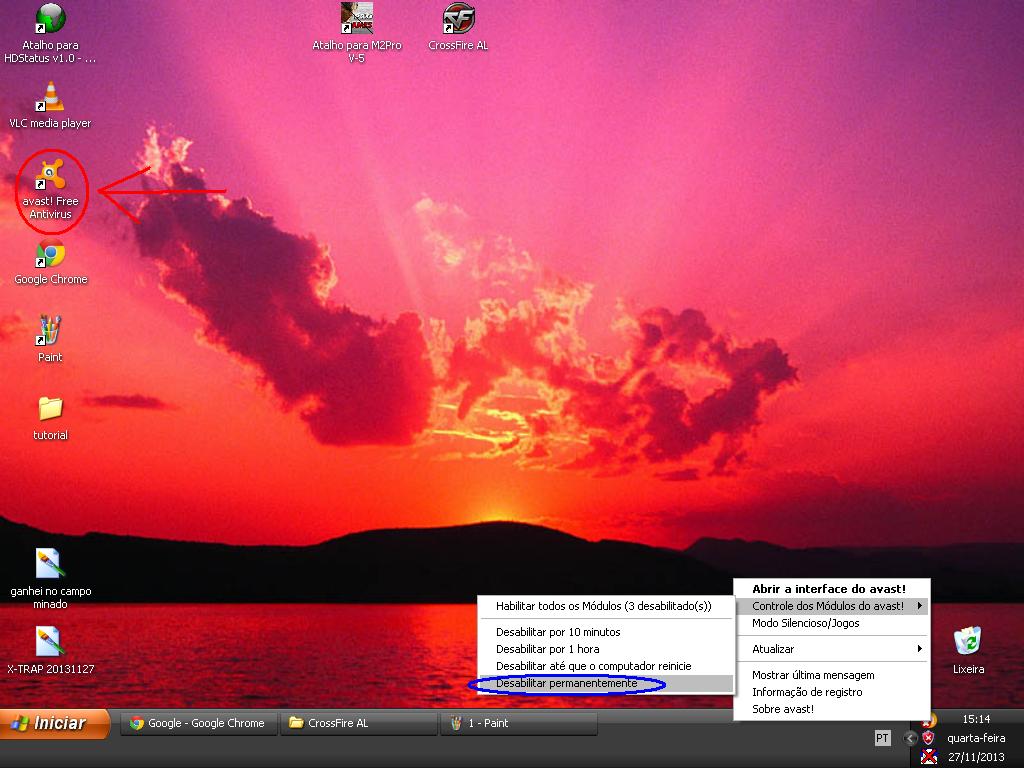Screen dimensions: 1024x768
Task: Open the HDStatus v1.0 shortcut
Action: [x=50, y=20]
